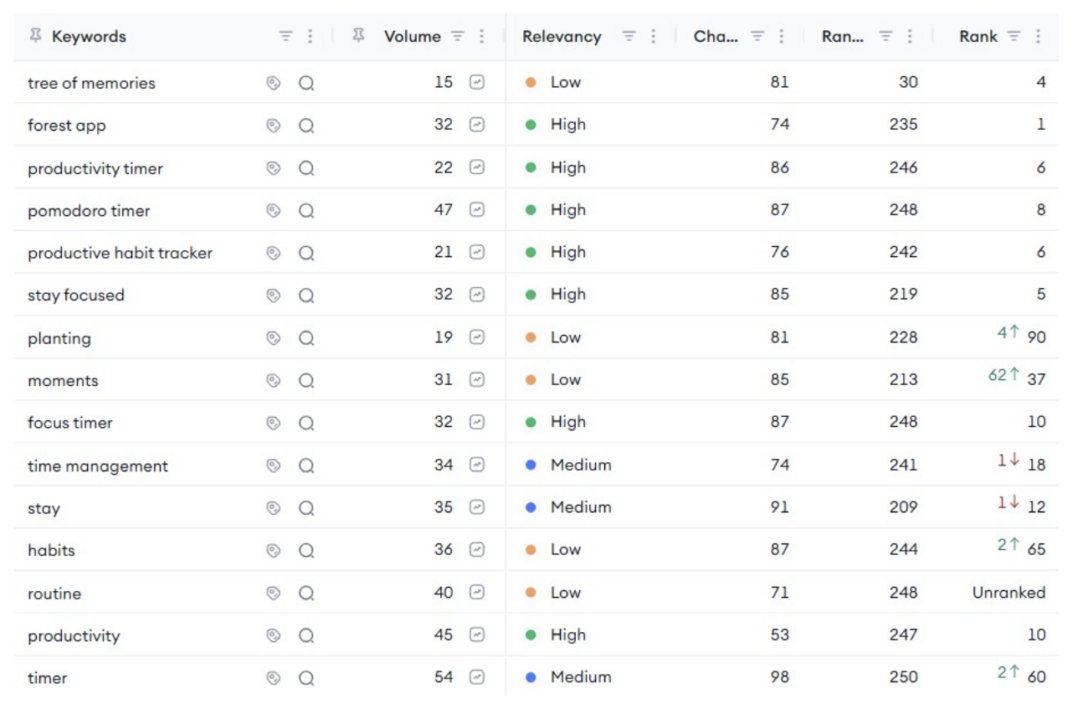
Task: Open the Relevancy column filter
Action: 628,36
